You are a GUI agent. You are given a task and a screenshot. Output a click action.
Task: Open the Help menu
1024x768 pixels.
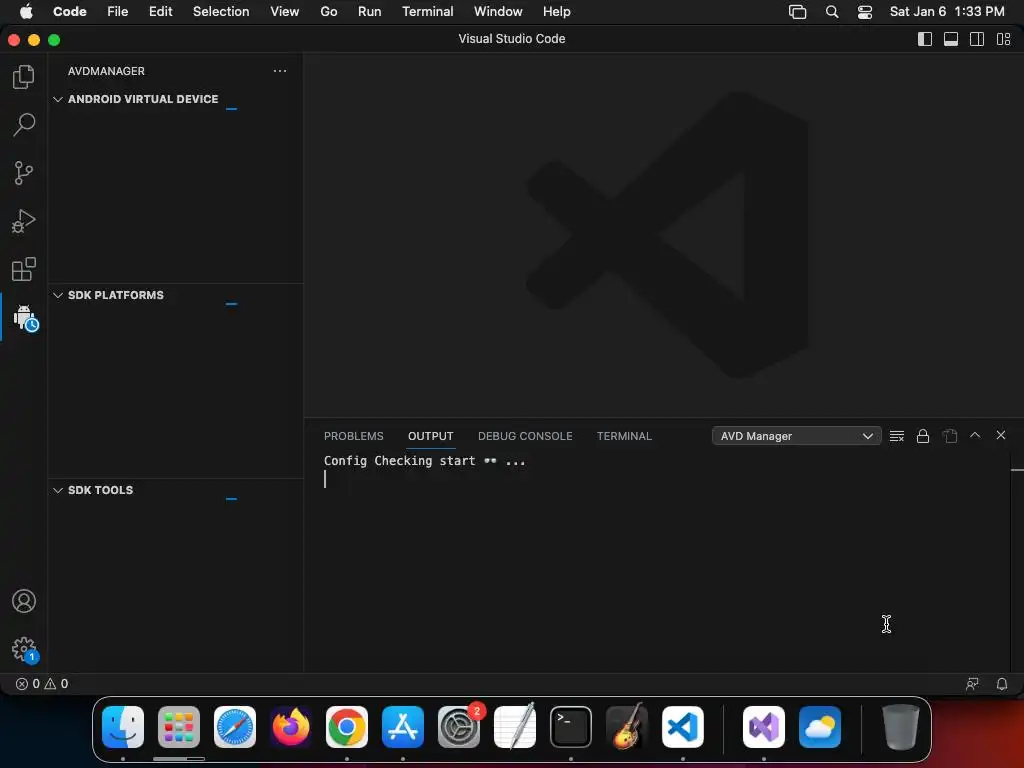click(x=556, y=11)
